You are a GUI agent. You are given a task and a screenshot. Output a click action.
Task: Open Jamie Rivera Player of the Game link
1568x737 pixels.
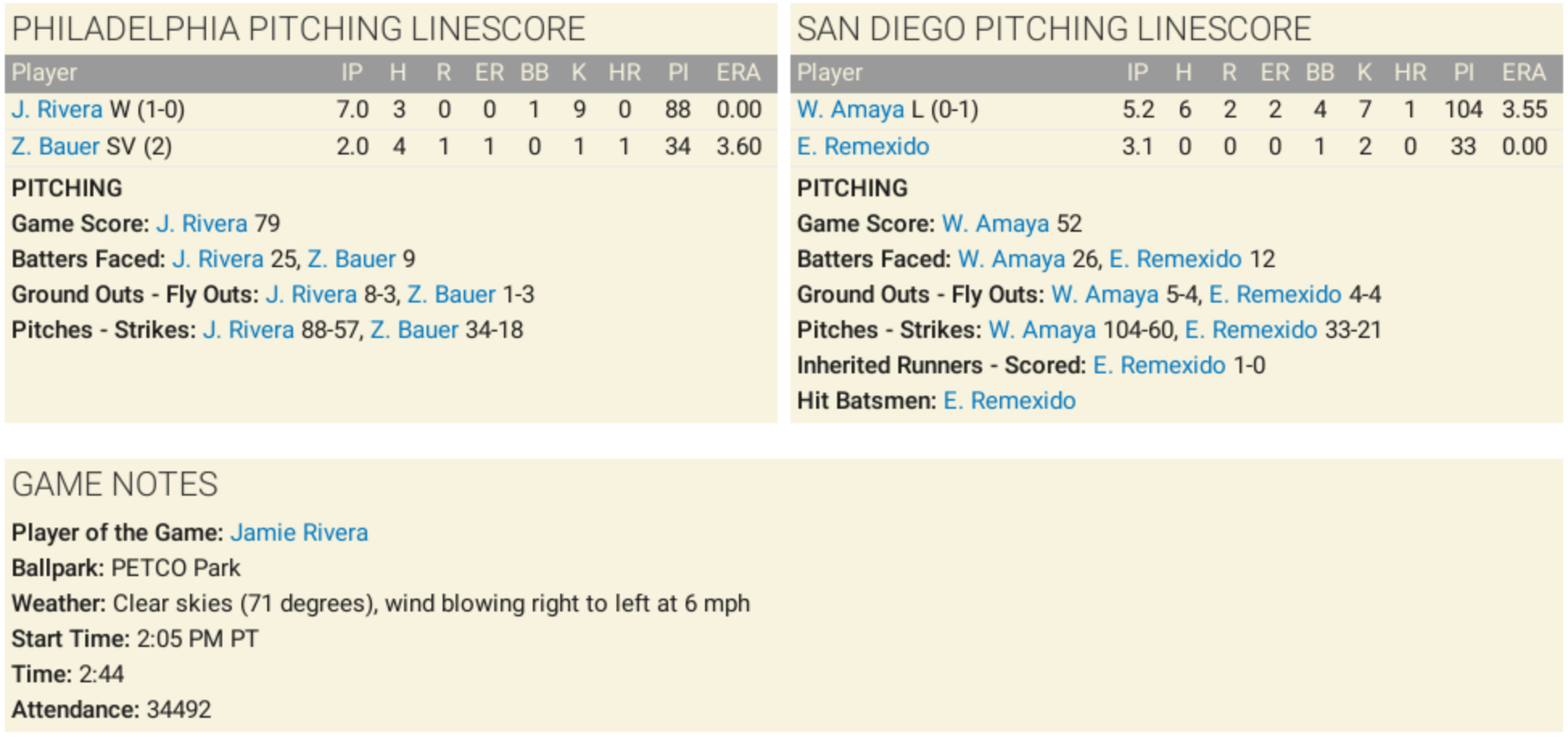click(299, 533)
